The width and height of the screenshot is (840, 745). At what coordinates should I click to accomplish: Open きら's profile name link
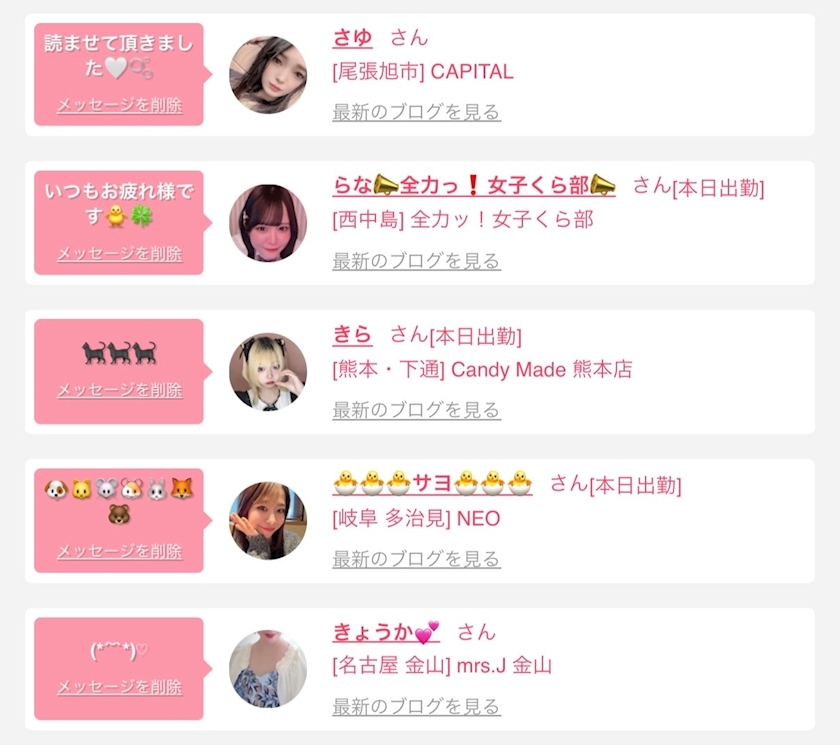(352, 335)
